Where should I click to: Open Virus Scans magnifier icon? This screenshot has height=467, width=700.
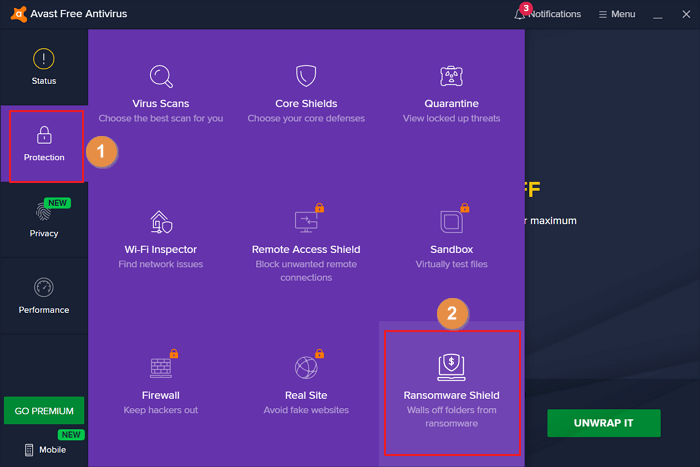coord(160,76)
